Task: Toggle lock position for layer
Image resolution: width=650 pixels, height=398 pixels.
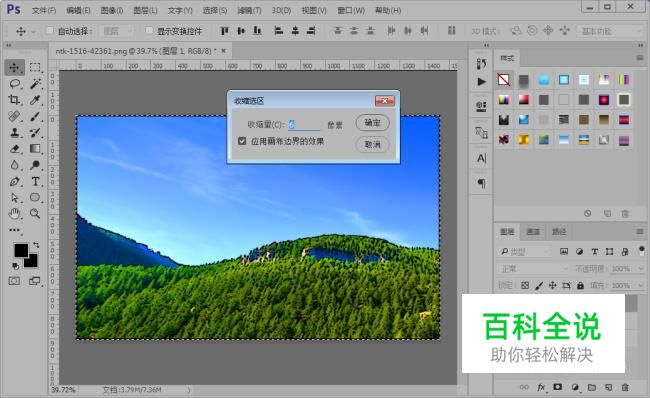Action: click(553, 285)
